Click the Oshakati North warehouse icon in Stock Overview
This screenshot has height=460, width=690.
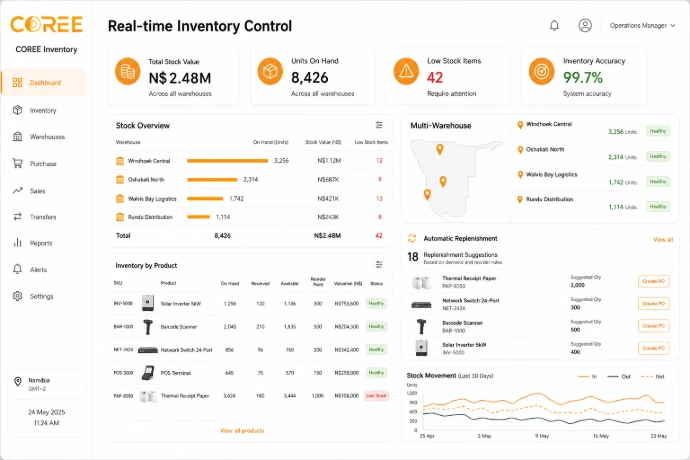click(x=120, y=179)
